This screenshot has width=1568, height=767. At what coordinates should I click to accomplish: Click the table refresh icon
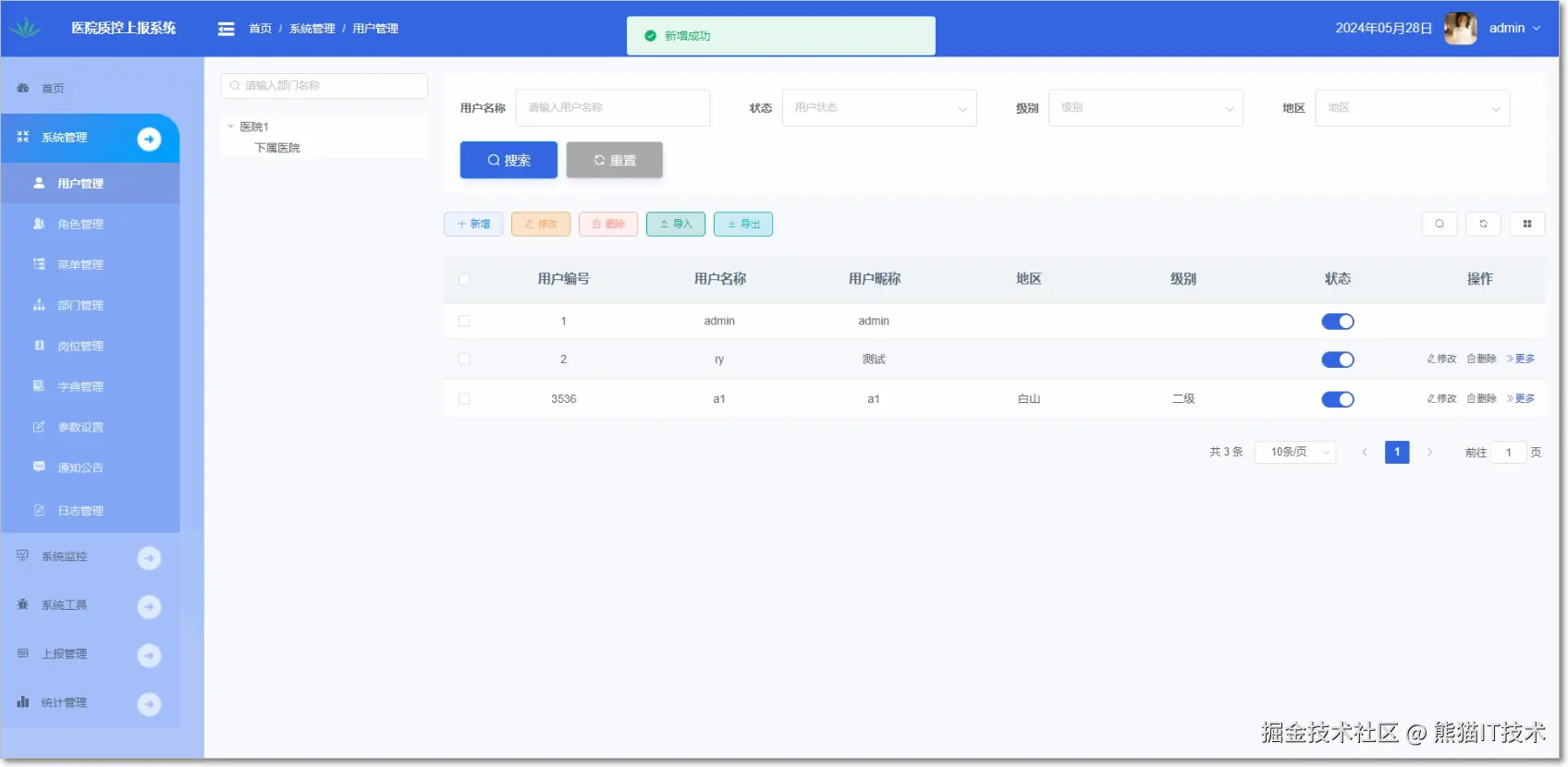(x=1483, y=224)
